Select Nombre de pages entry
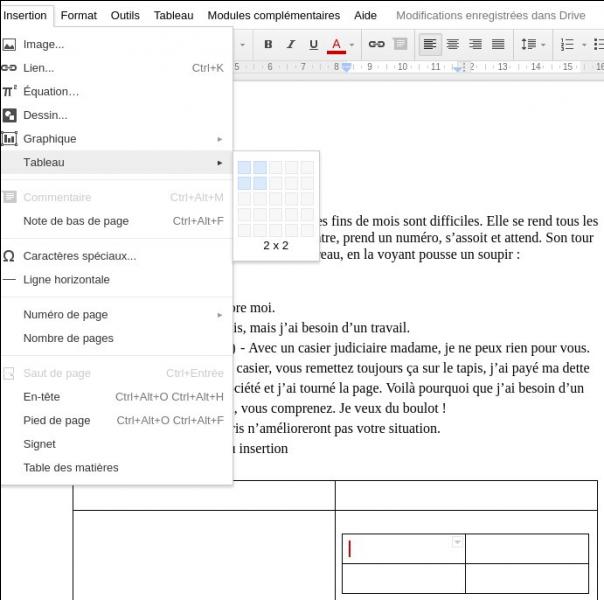The height and width of the screenshot is (600, 604). (x=117, y=338)
